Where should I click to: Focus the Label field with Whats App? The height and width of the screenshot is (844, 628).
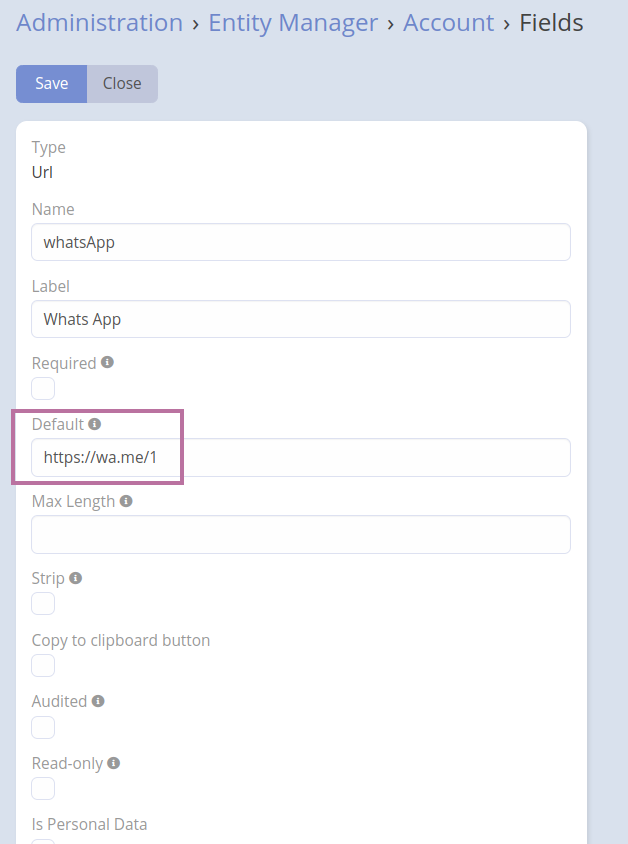point(300,319)
